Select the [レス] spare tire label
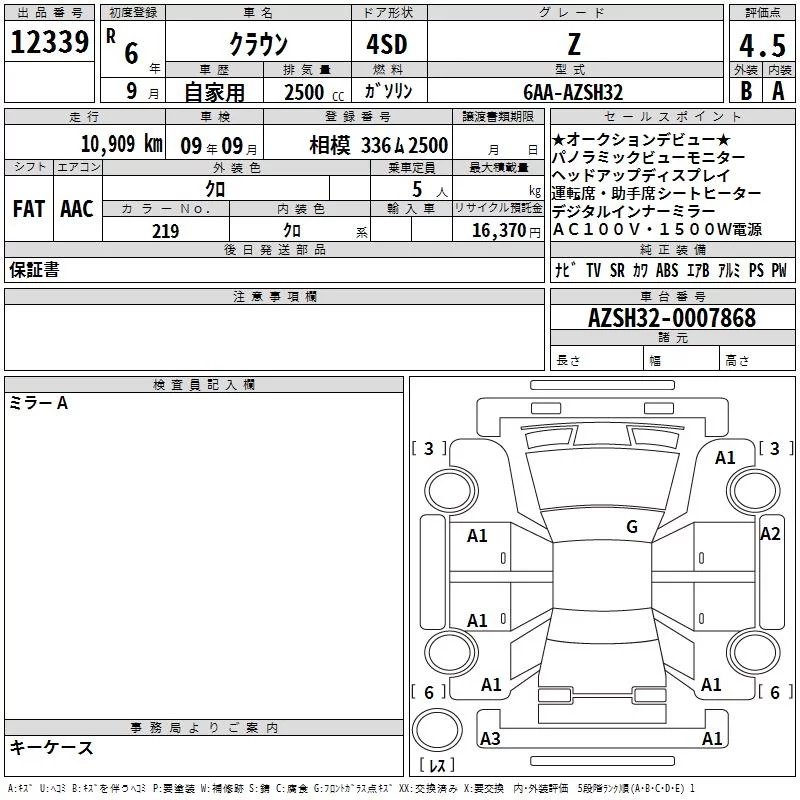Viewport: 800px width, 800px height. click(x=437, y=764)
